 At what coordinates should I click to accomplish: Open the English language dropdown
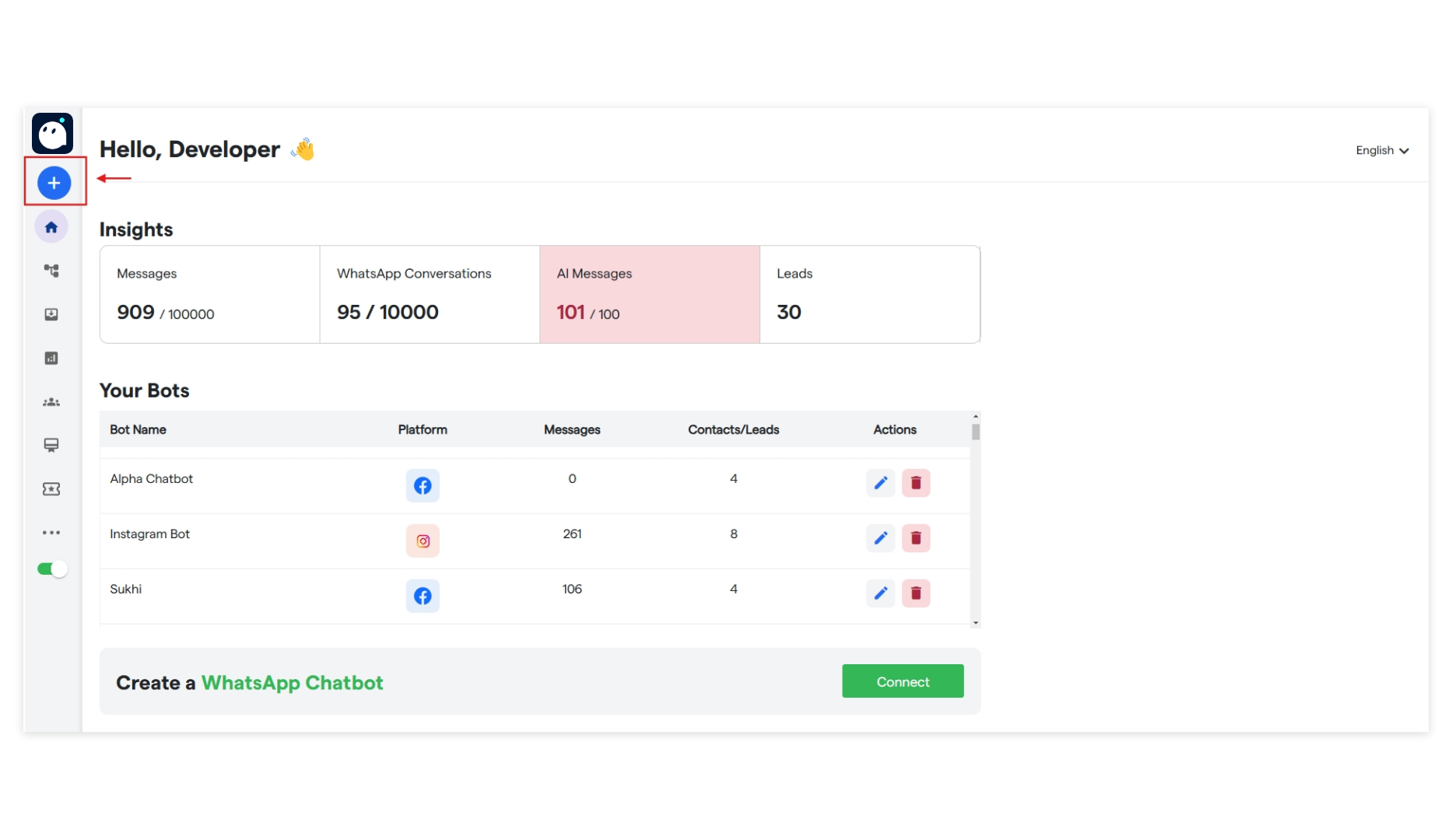click(x=1382, y=150)
